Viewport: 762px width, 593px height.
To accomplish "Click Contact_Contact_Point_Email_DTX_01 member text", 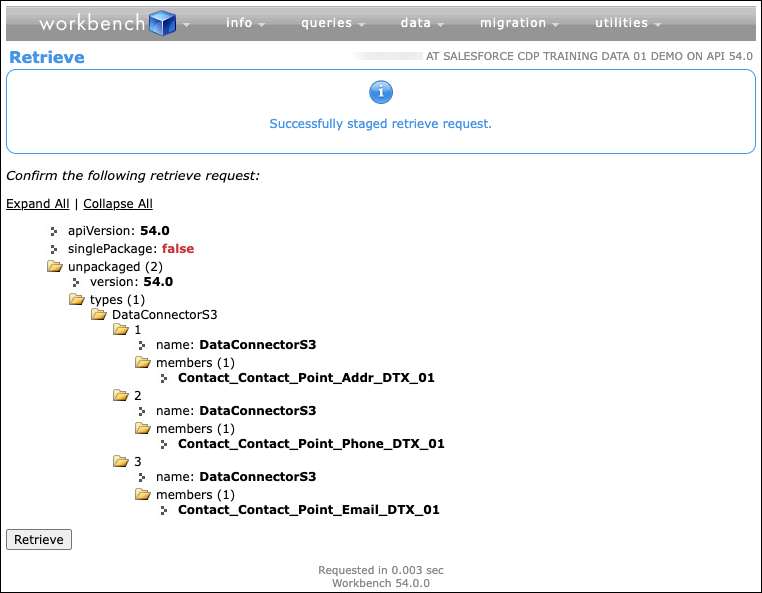I will coord(309,509).
